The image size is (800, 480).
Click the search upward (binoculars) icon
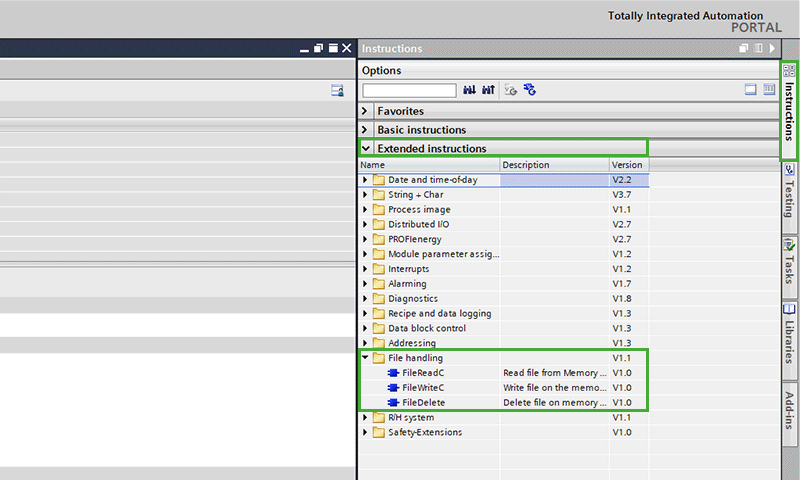point(488,90)
